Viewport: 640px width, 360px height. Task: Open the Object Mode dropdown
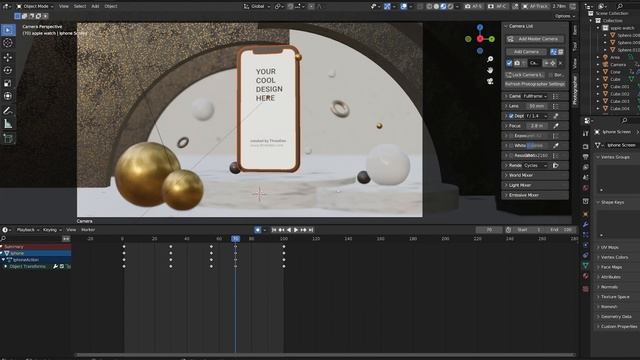pyautogui.click(x=36, y=7)
